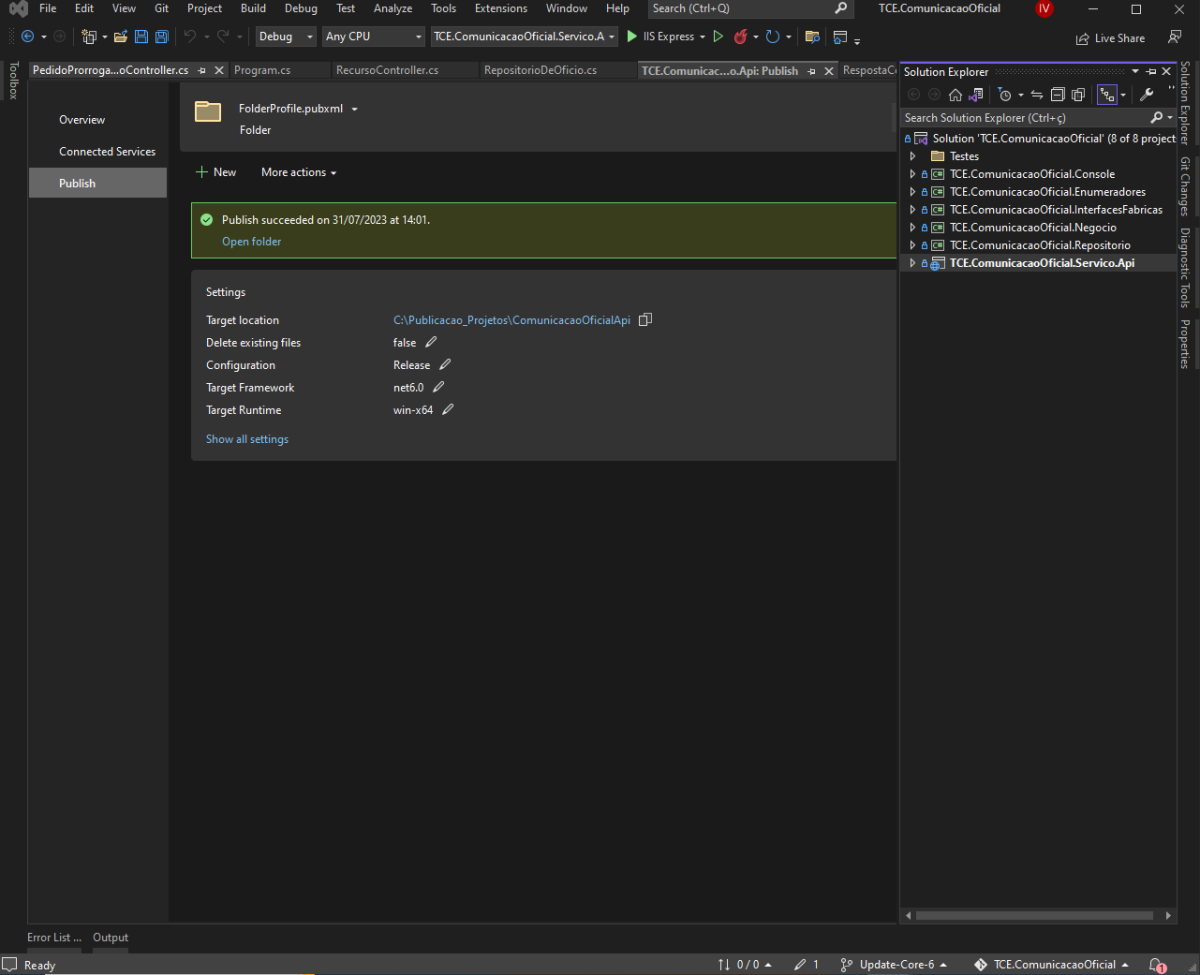Click the Solution Explorer search field
This screenshot has width=1200, height=975.
[x=1022, y=118]
